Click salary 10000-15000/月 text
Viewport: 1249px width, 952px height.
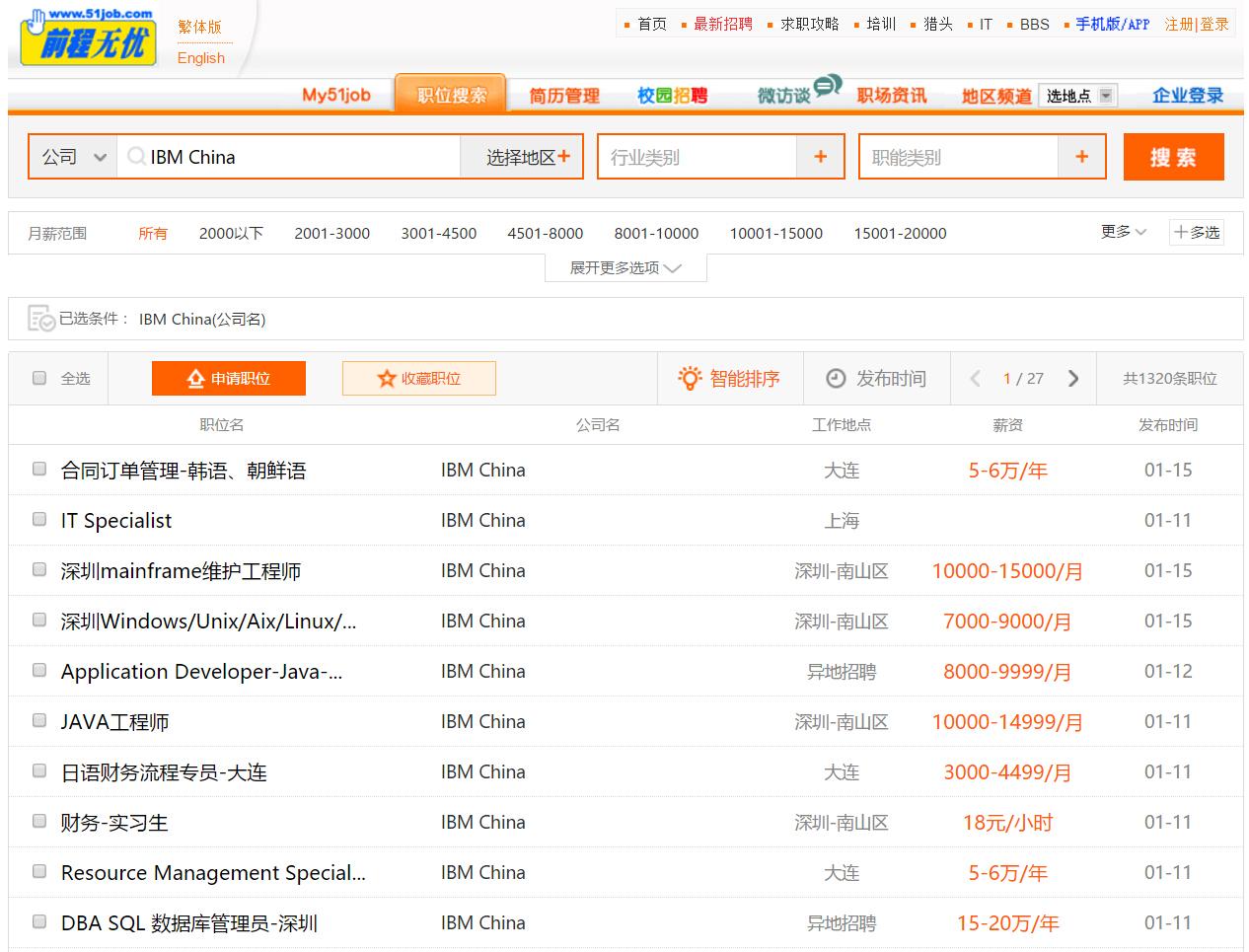[1006, 571]
